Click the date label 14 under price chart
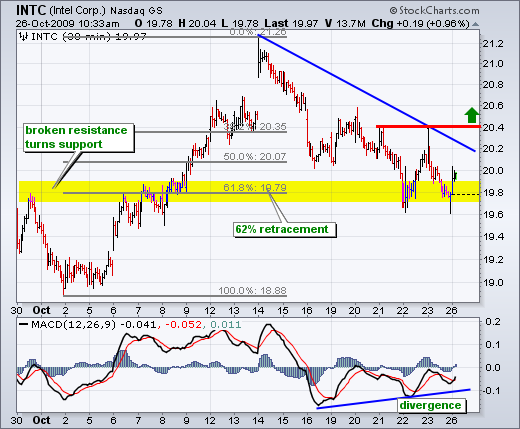Image resolution: width=520 pixels, height=429 pixels. click(x=258, y=311)
